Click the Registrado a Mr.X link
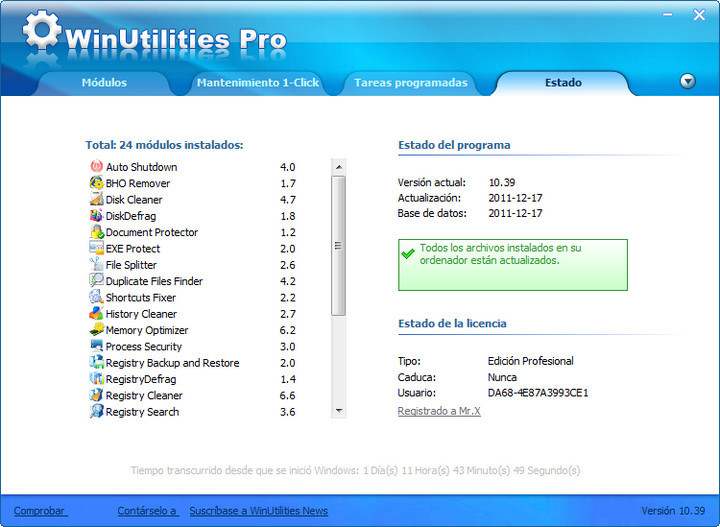 click(x=439, y=411)
